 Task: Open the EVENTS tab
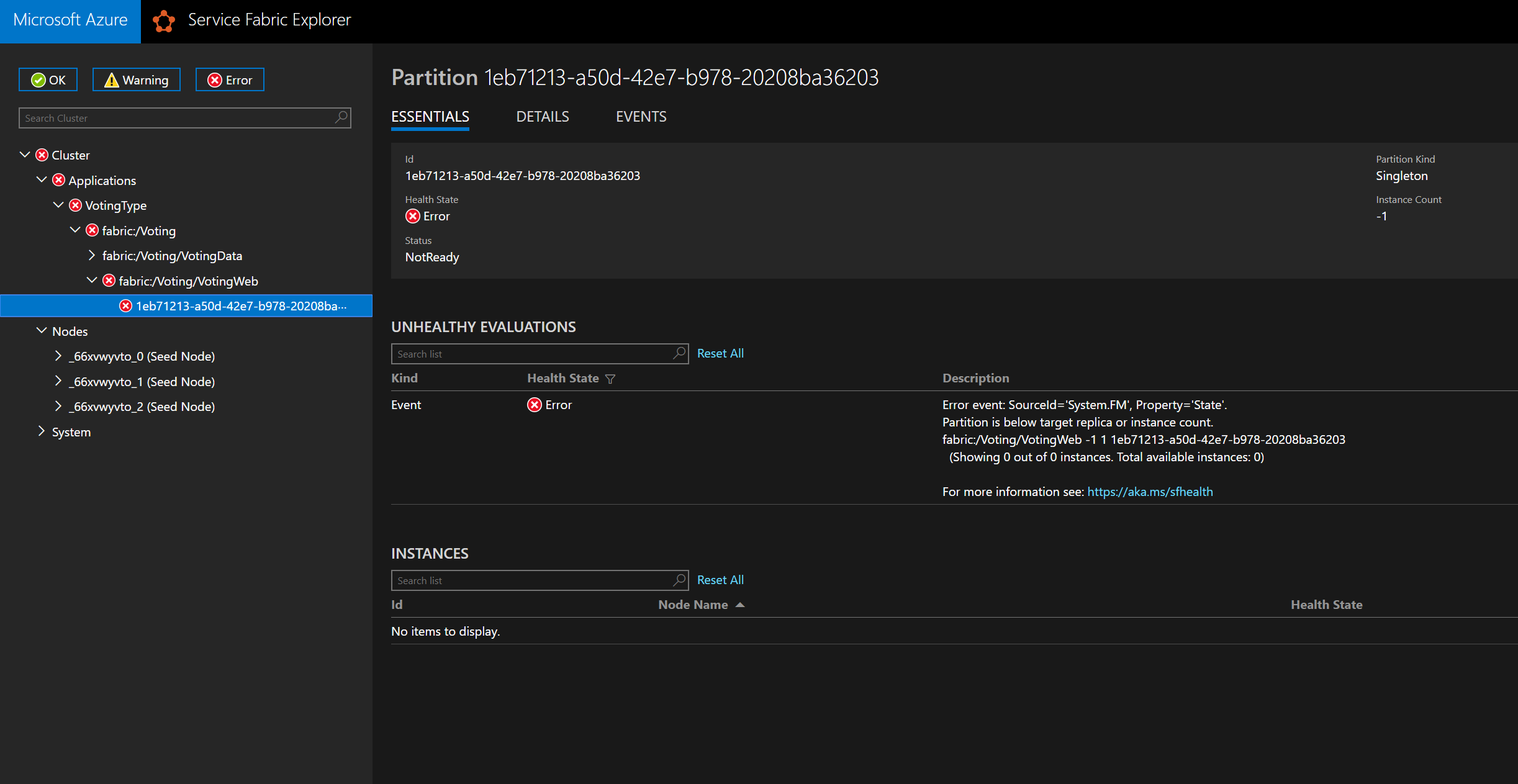(x=641, y=117)
